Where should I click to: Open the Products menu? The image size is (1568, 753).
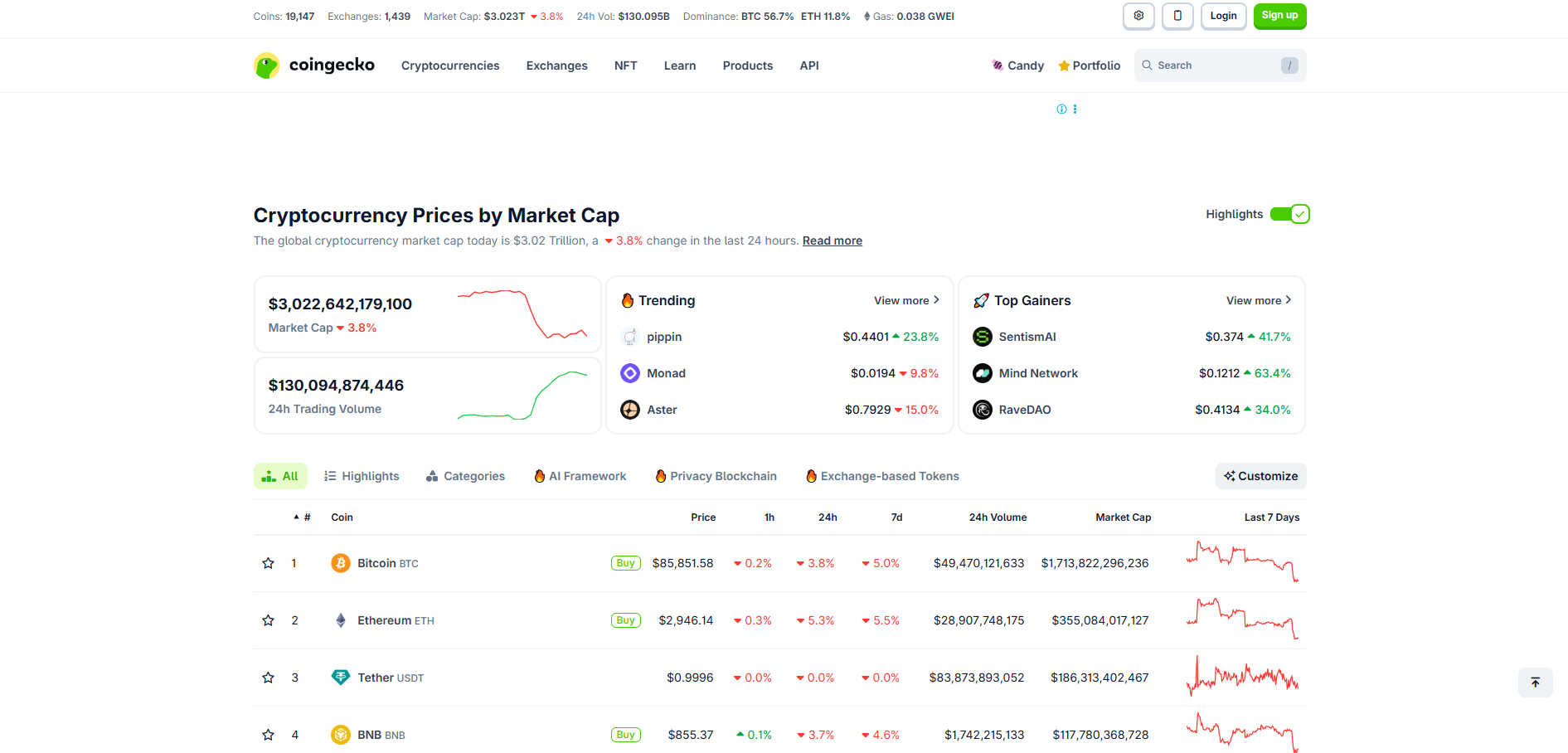pos(748,66)
